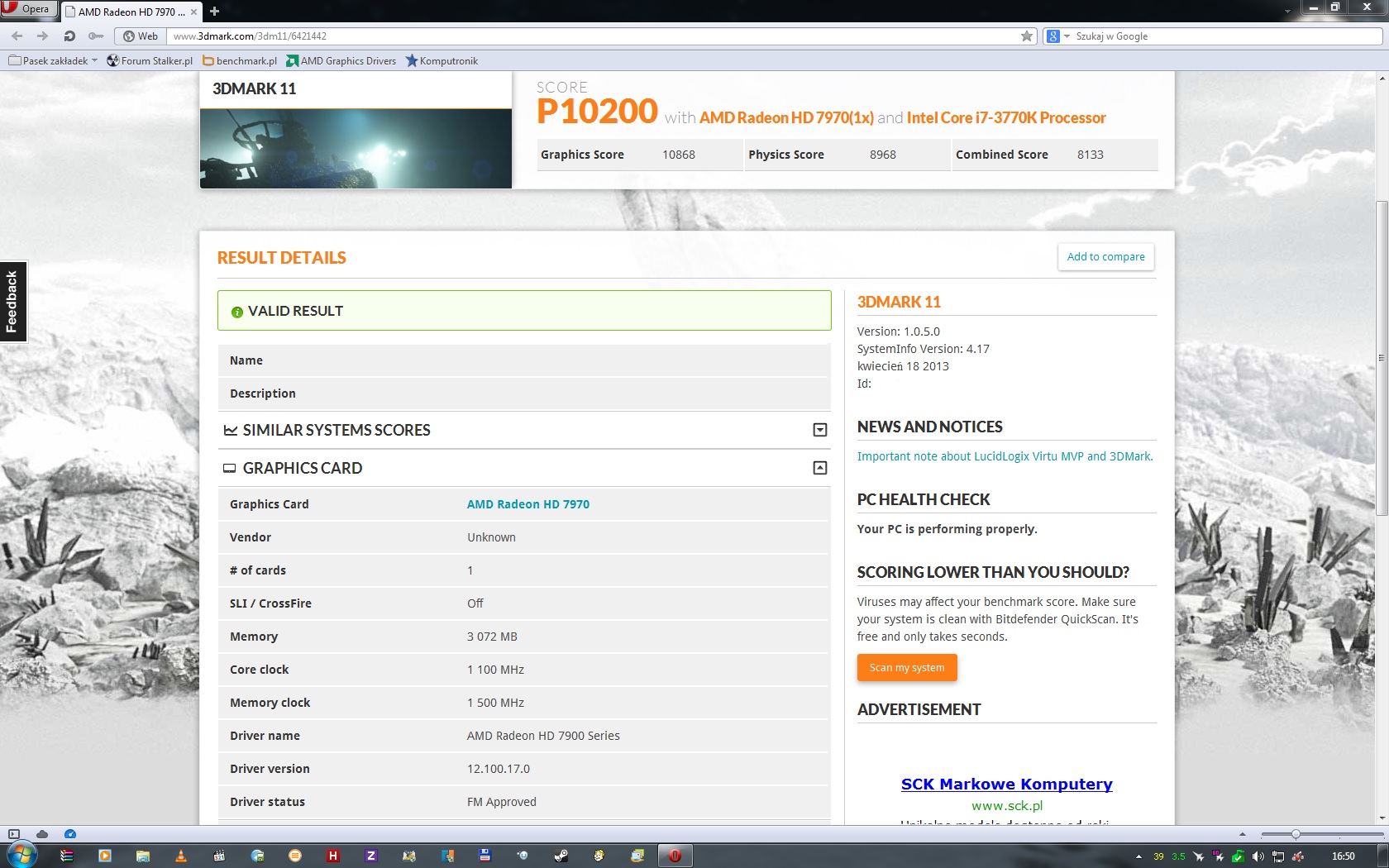The image size is (1389, 868).
Task: Click the 3dmark.com address bar field
Action: click(x=594, y=36)
